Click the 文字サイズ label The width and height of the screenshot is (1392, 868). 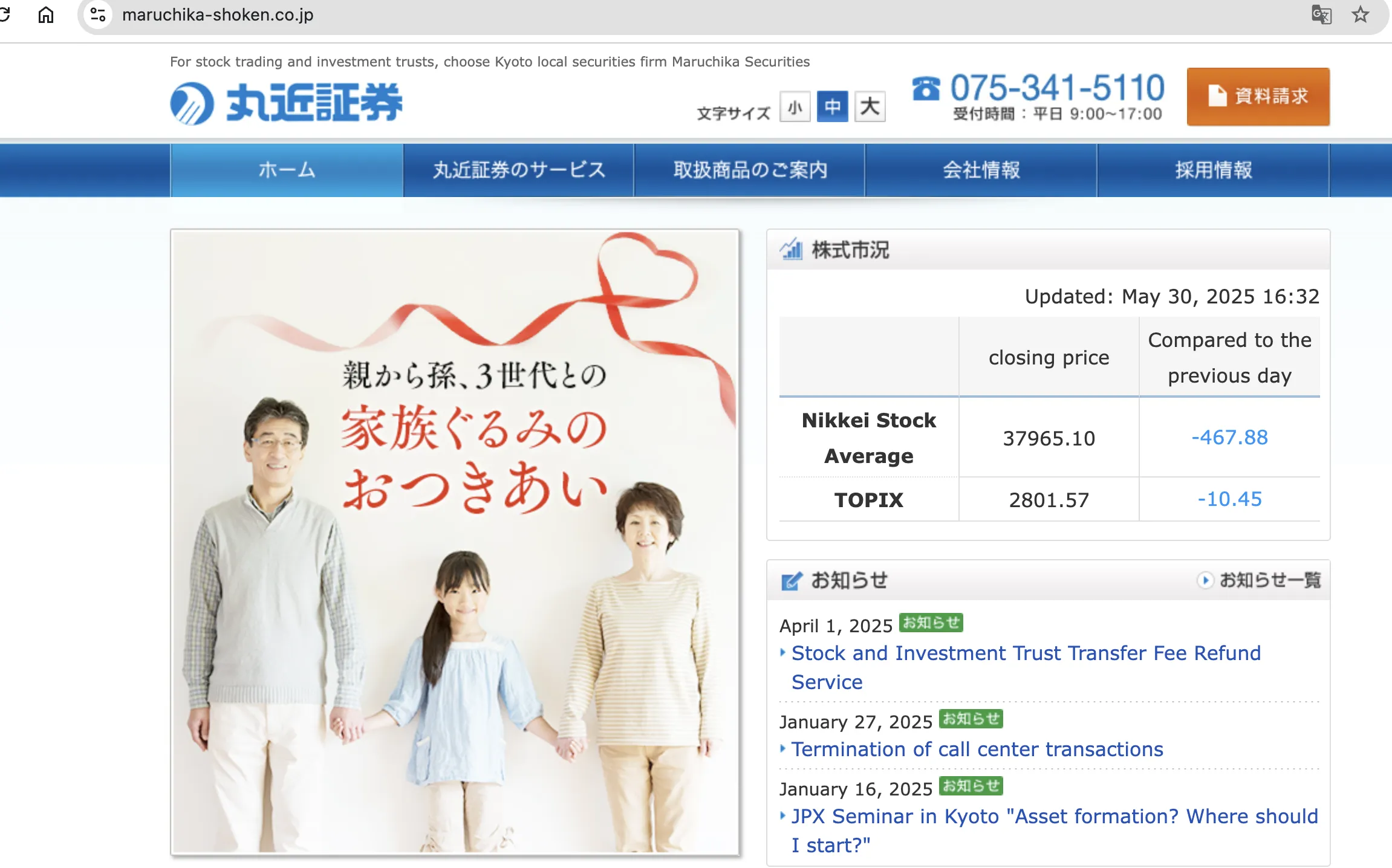pyautogui.click(x=733, y=113)
